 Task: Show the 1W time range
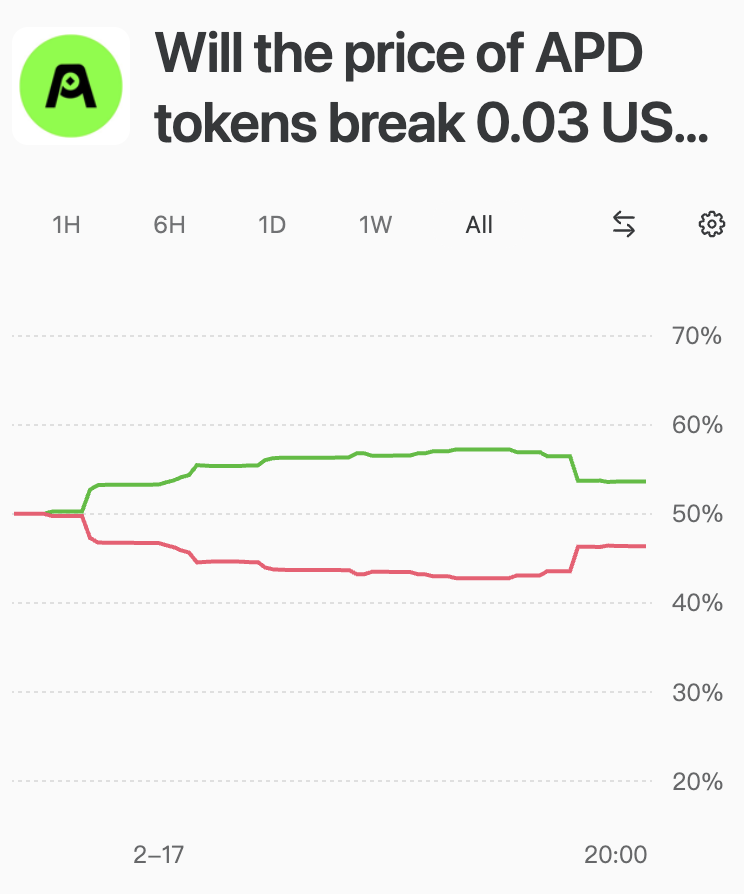375,225
